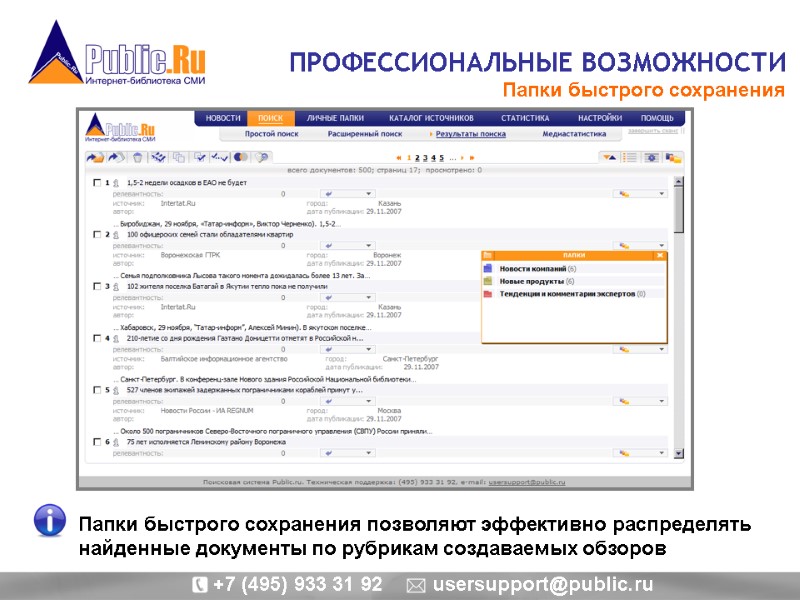The width and height of the screenshot is (800, 600).
Task: Click the magnifier search-in-results icon
Action: 262,158
